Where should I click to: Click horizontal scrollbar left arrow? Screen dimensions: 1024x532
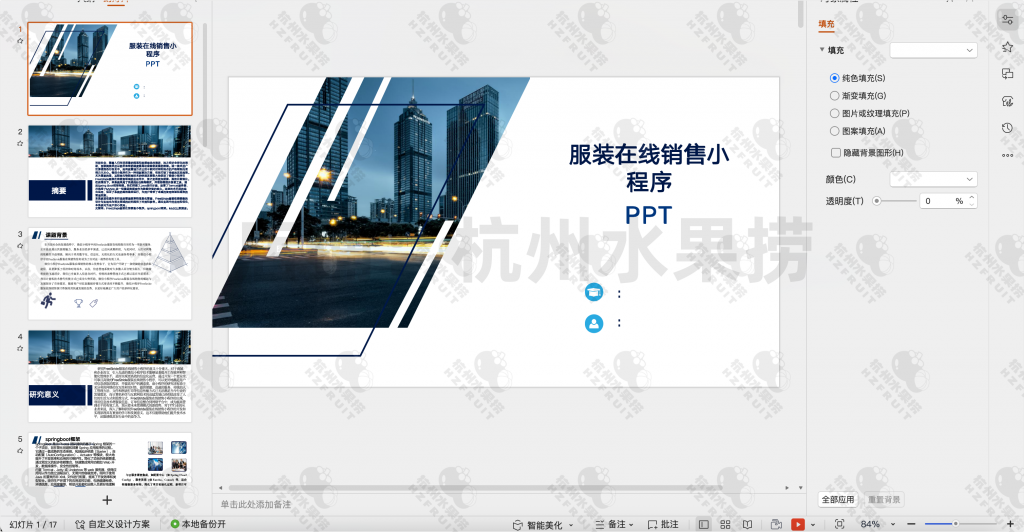point(220,488)
